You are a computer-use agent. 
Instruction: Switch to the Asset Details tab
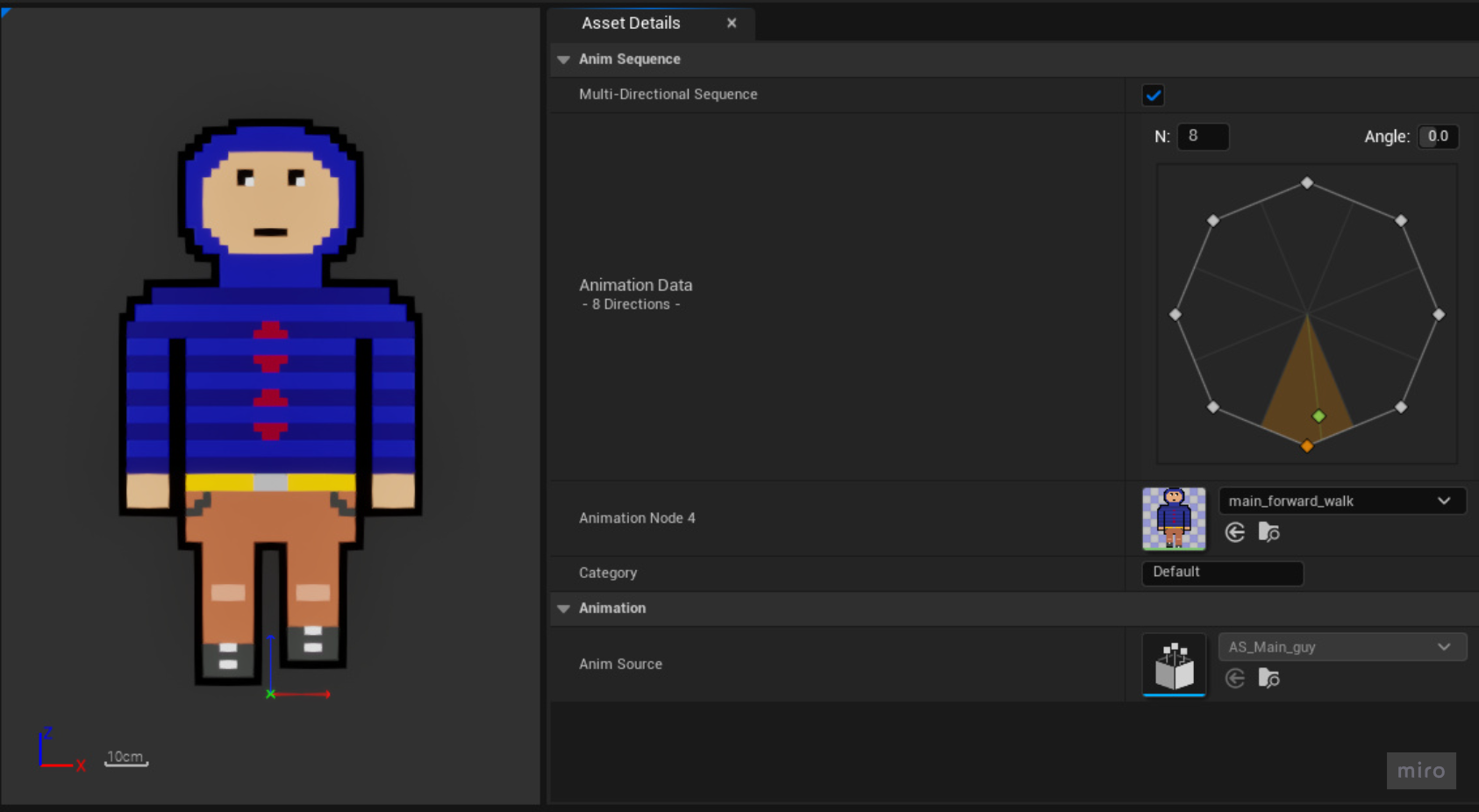631,24
